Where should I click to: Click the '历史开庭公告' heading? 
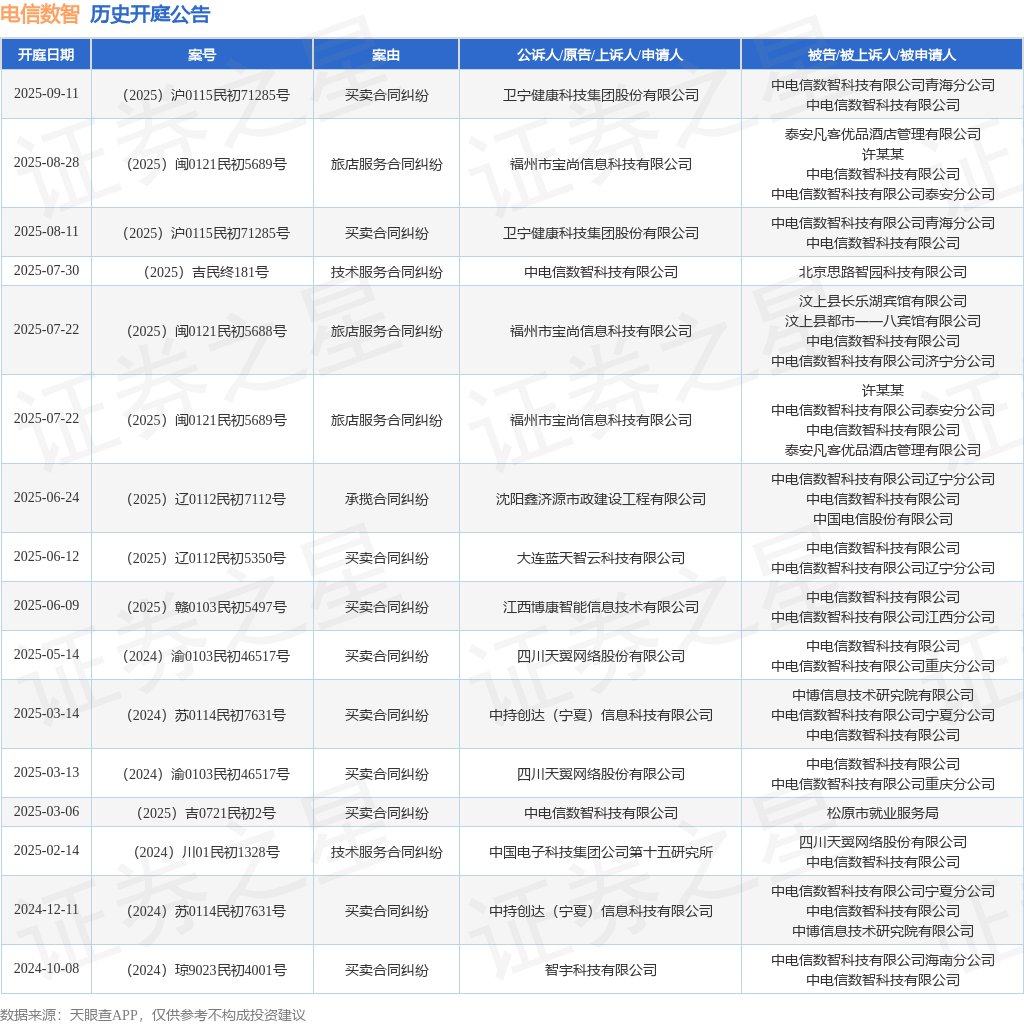click(150, 14)
